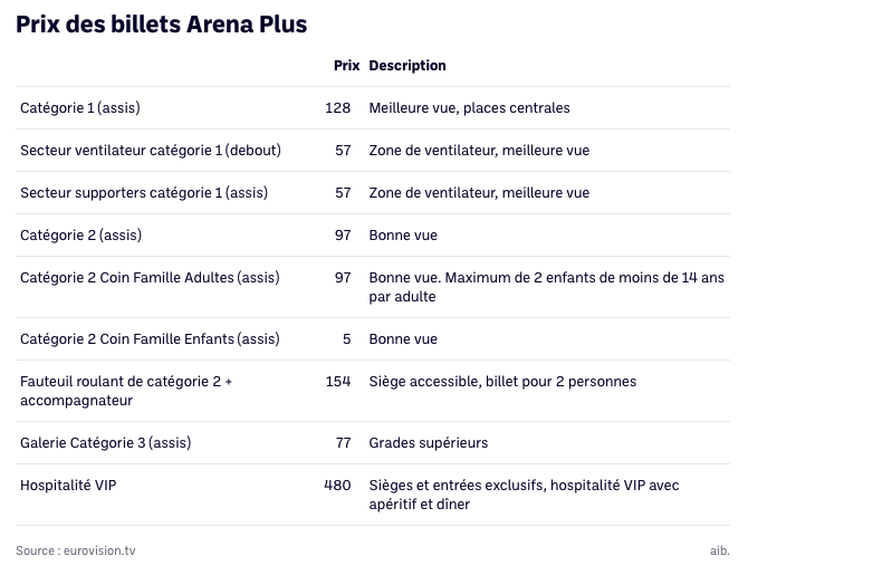Select the price 5 cell
Screen dimensions: 873x585
(x=346, y=339)
